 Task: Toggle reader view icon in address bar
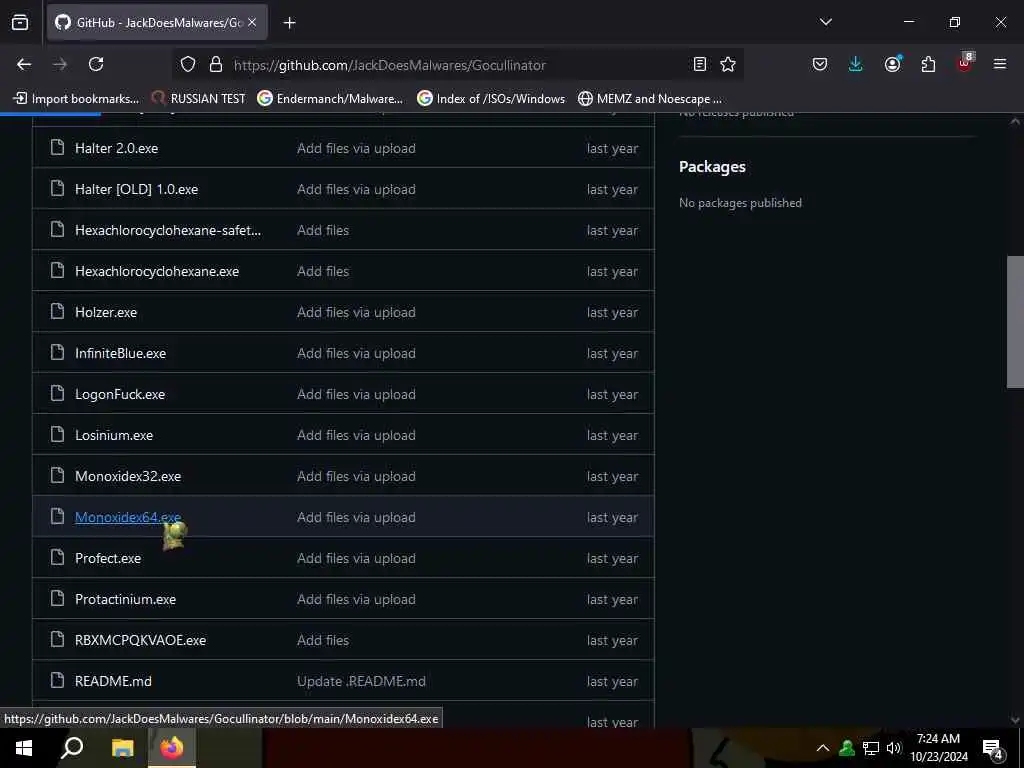pos(699,64)
